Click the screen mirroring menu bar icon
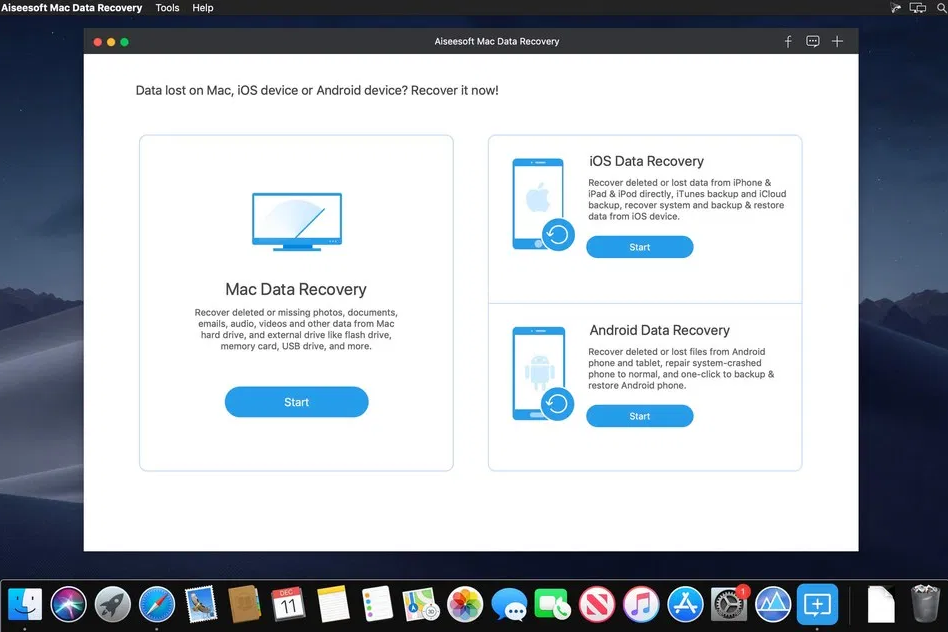The height and width of the screenshot is (632, 948). coord(917,8)
